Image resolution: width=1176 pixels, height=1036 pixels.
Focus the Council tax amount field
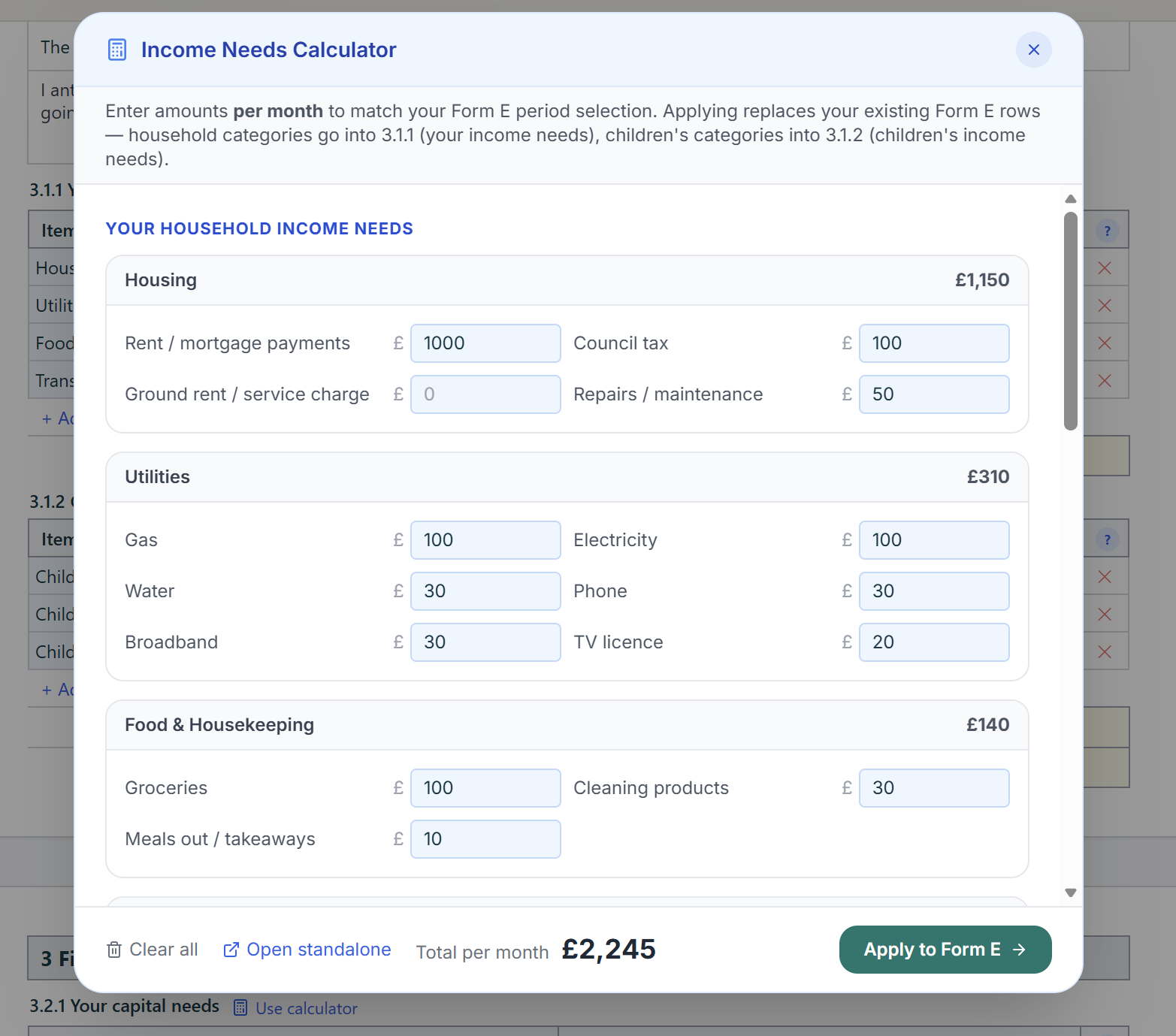934,343
